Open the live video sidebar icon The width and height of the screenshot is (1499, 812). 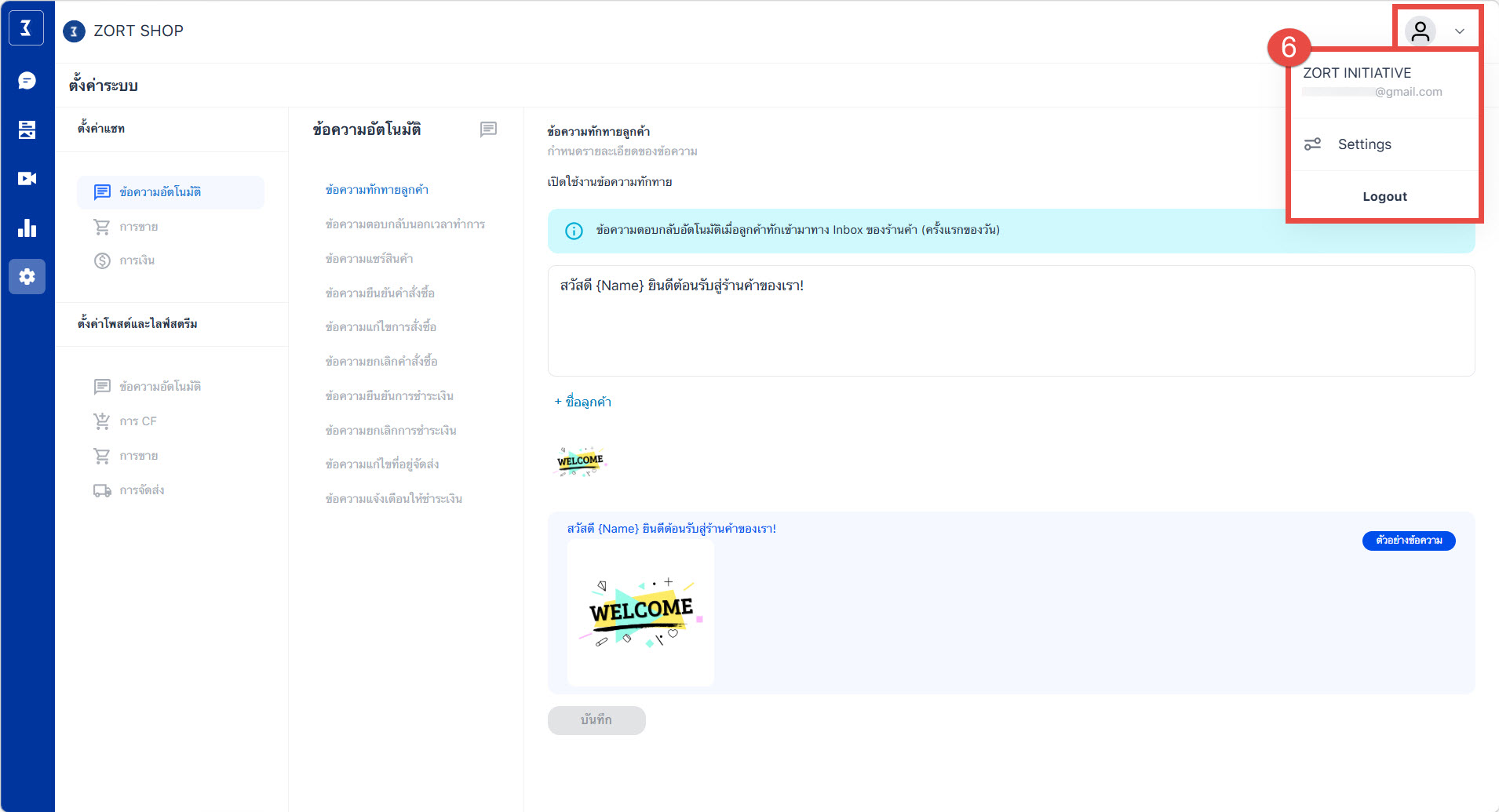27,179
